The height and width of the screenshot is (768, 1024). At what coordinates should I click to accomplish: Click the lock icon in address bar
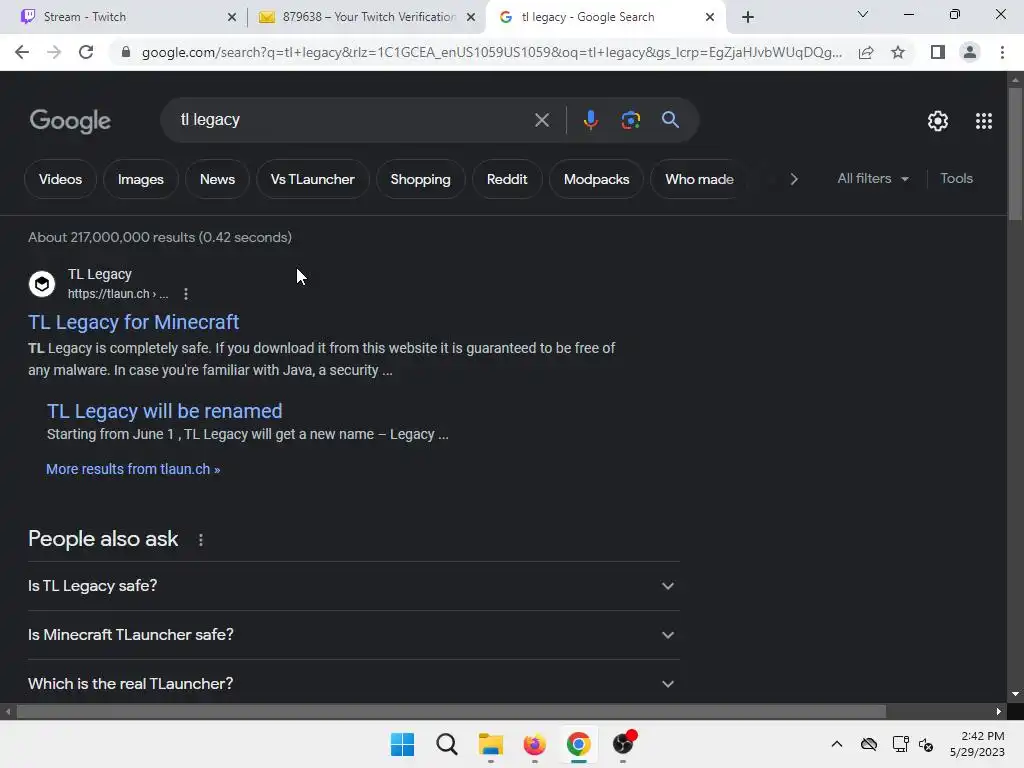click(126, 52)
